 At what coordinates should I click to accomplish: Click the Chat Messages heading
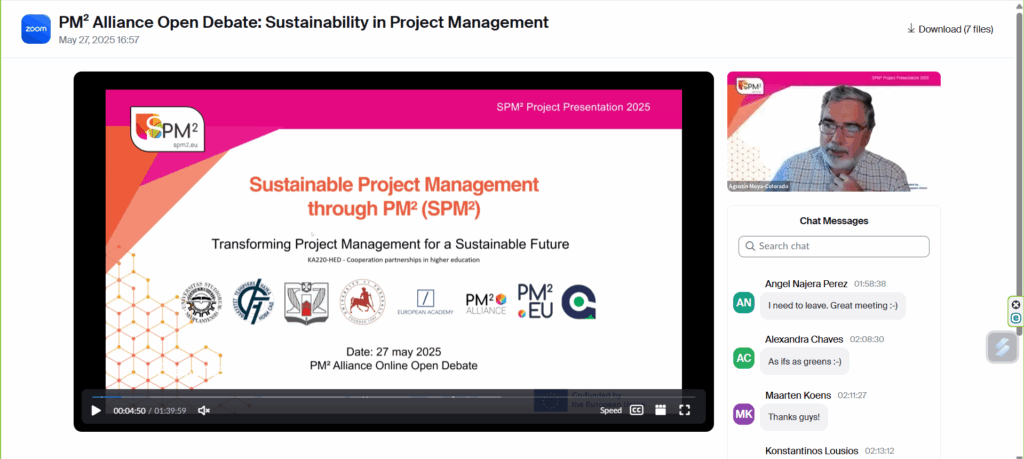click(834, 221)
